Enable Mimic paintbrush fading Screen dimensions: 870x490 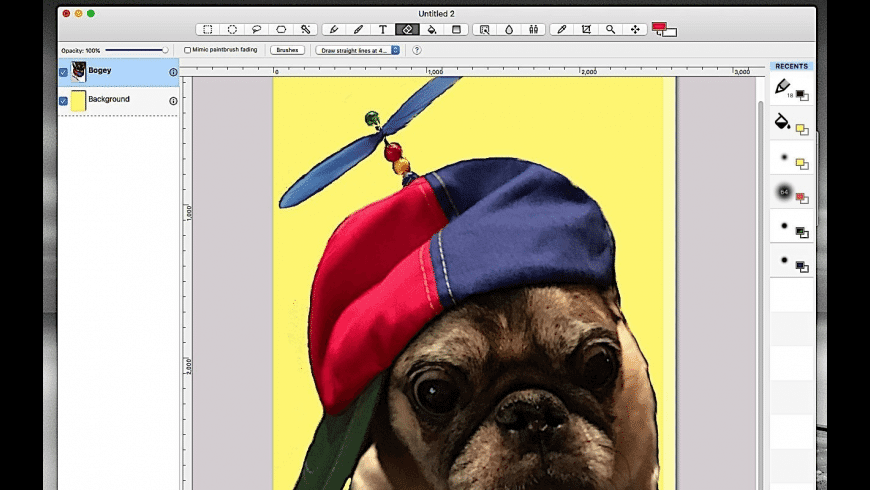[188, 50]
